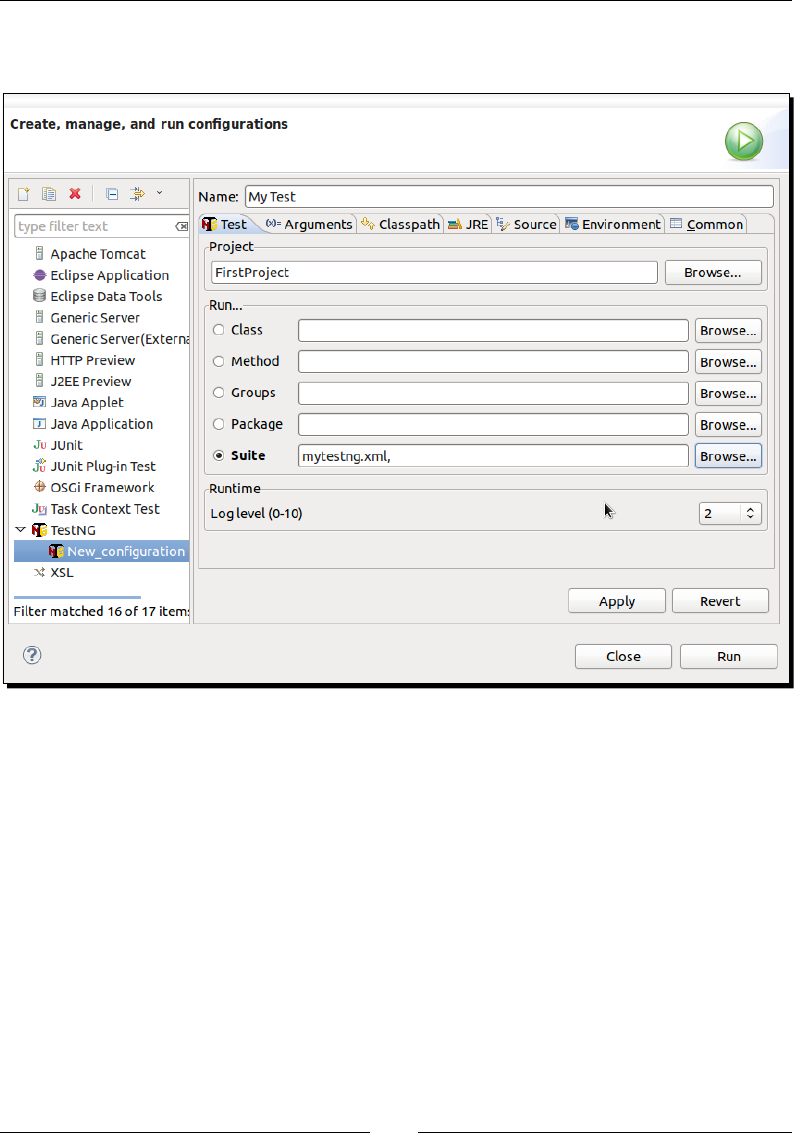Click the Eclipse Data Tools database icon
The image size is (795, 1142).
point(39,296)
